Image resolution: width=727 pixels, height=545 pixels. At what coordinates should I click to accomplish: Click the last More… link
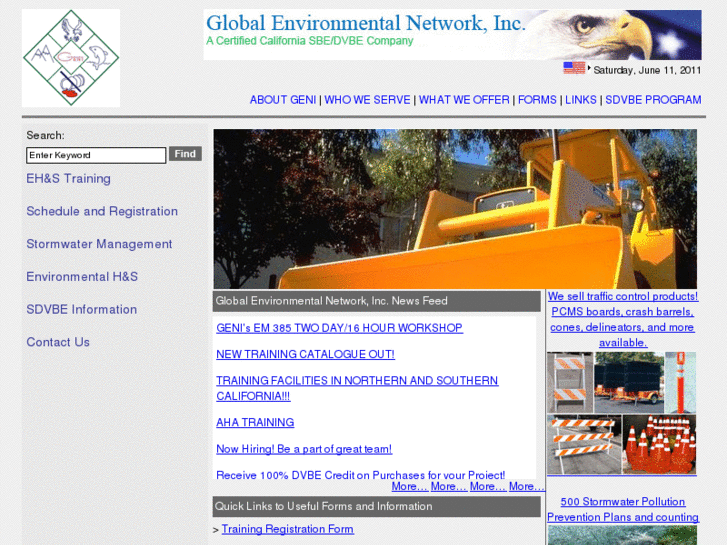click(x=527, y=487)
